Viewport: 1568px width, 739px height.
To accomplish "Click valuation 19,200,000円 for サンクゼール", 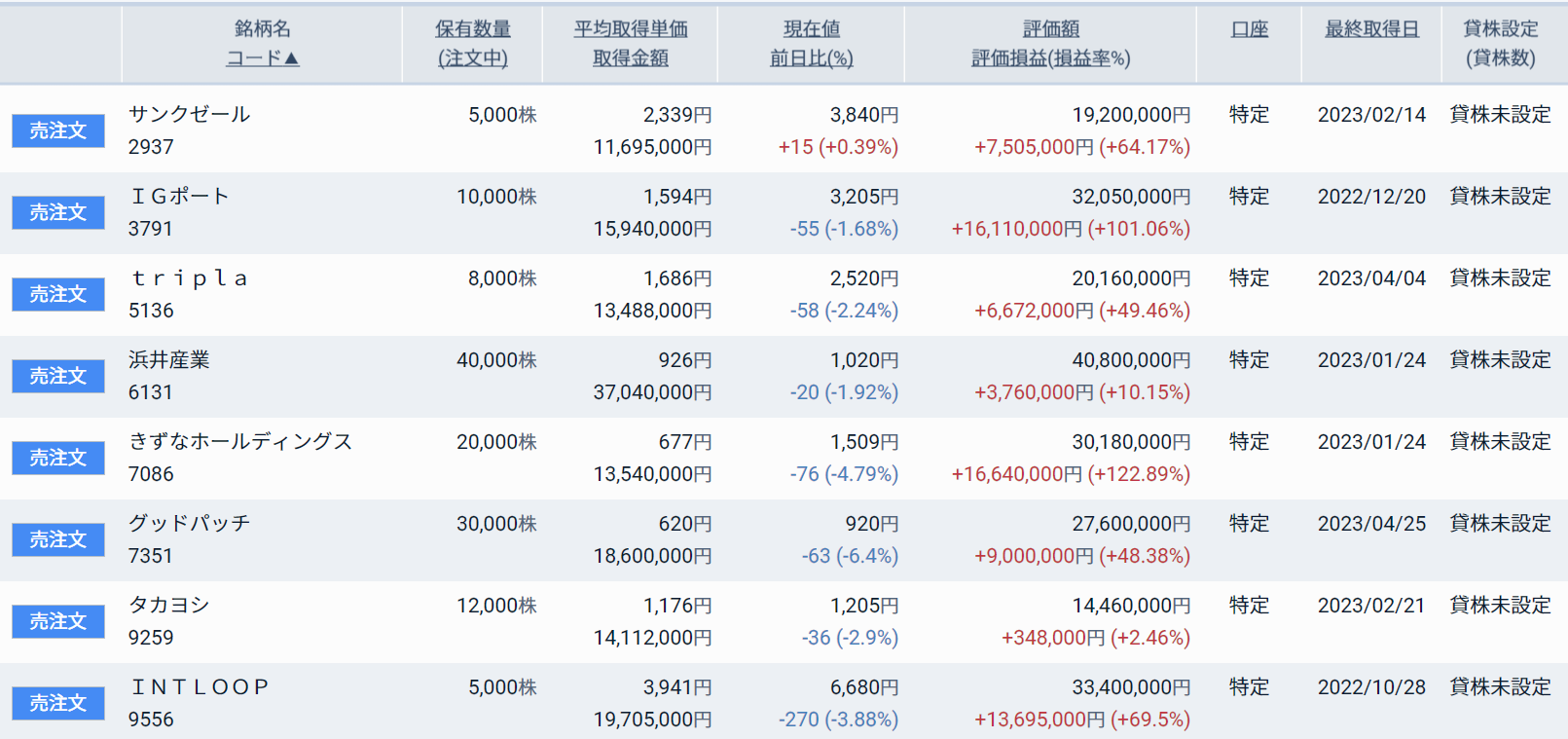I will tap(1131, 115).
